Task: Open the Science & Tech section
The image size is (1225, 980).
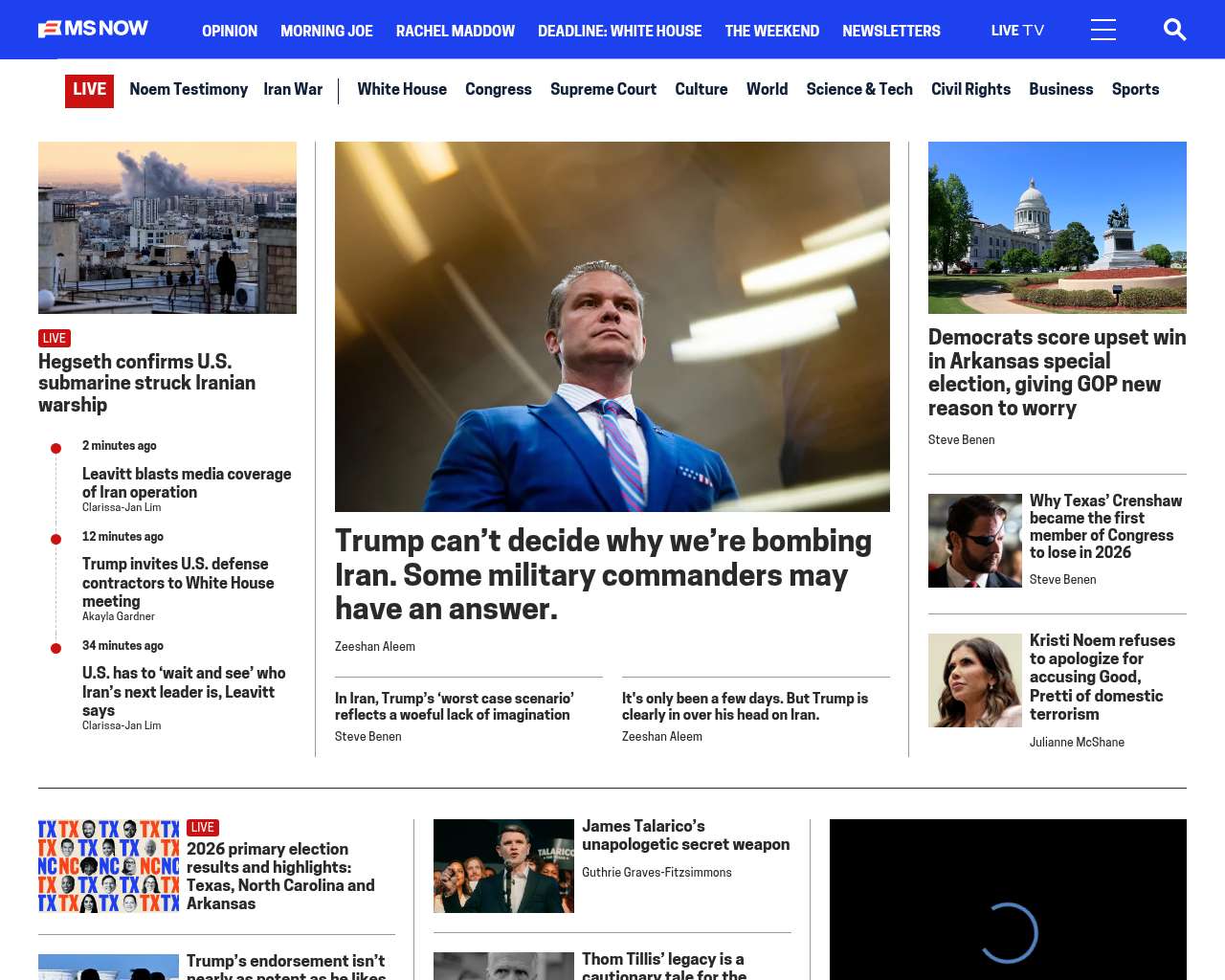Action: (x=858, y=89)
